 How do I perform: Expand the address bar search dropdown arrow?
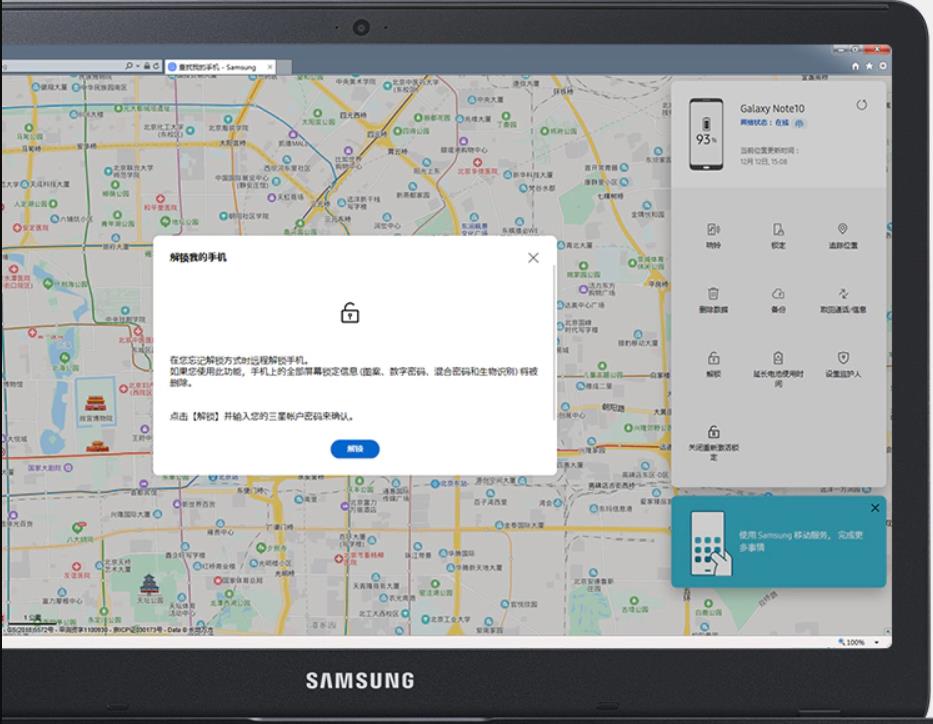pyautogui.click(x=137, y=67)
